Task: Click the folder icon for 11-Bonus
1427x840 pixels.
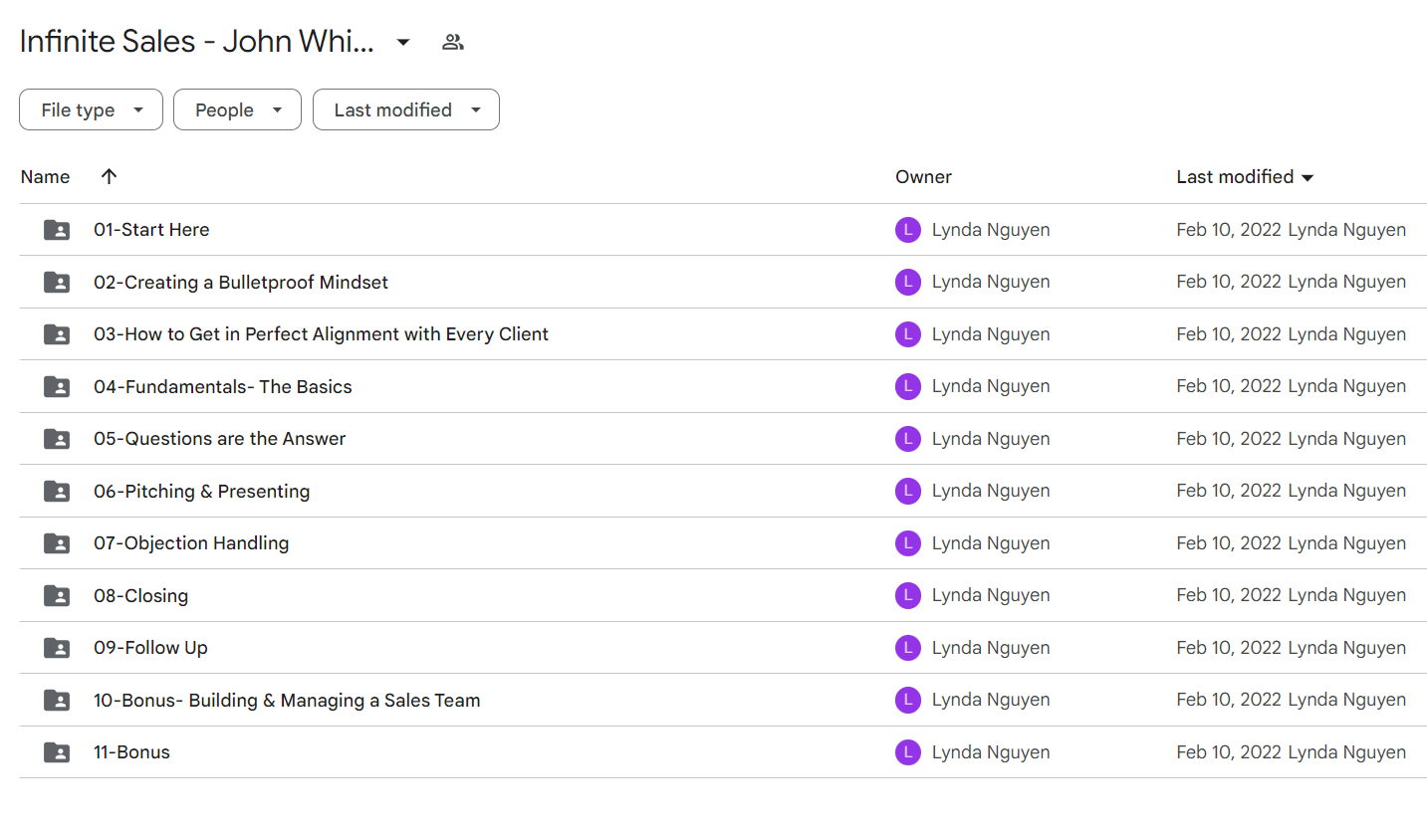Action: pos(57,752)
